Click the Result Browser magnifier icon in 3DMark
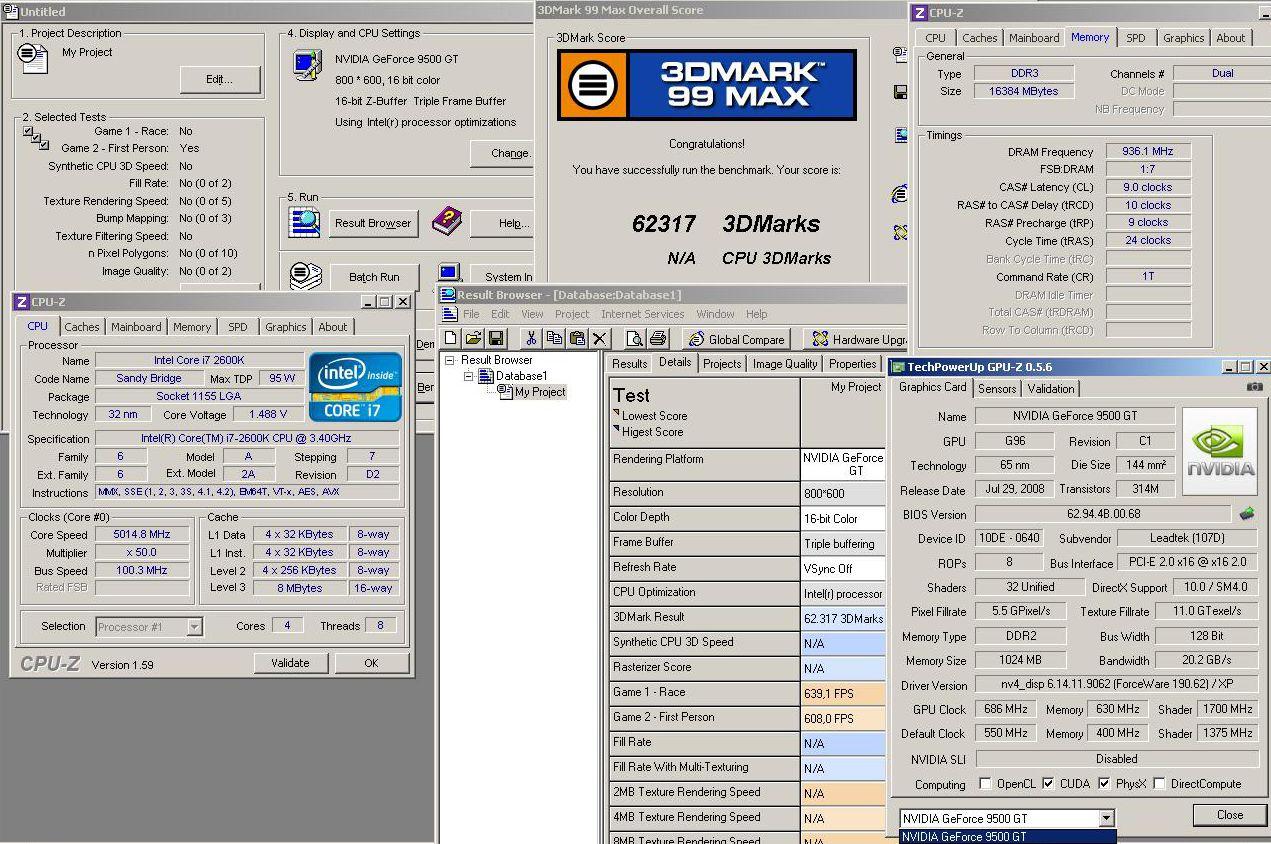Screen dimensions: 1271x844 tap(305, 222)
